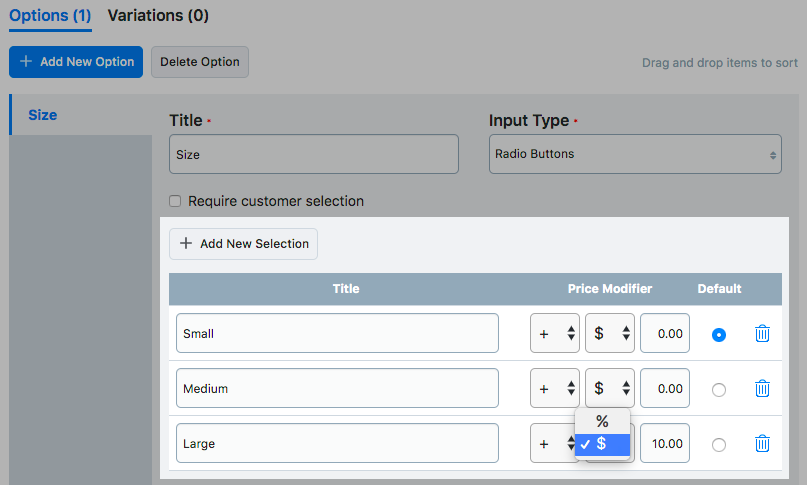Click the option Title field containing Size
This screenshot has width=807, height=485.
313,155
